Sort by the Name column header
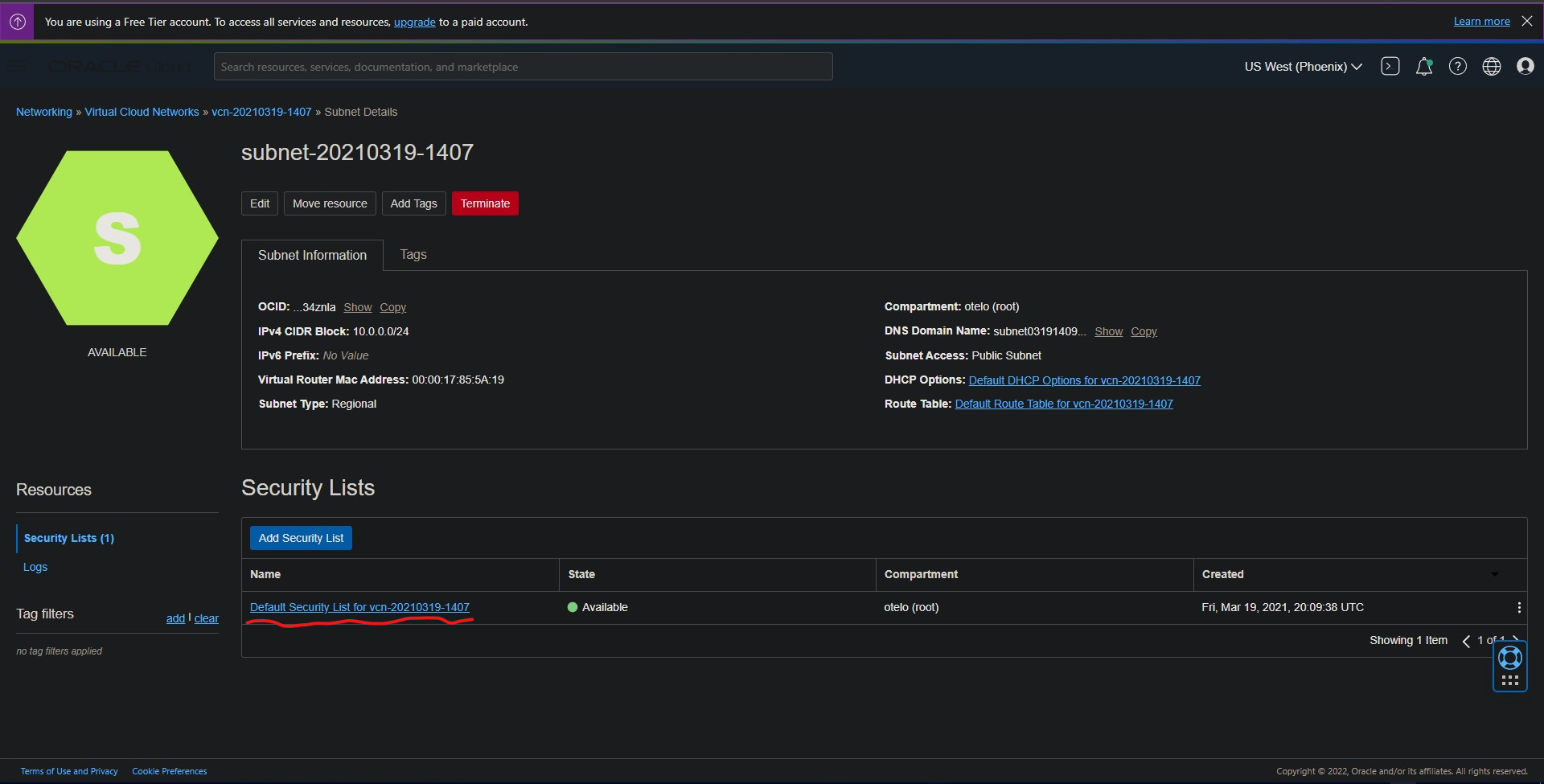Image resolution: width=1544 pixels, height=784 pixels. pos(265,574)
